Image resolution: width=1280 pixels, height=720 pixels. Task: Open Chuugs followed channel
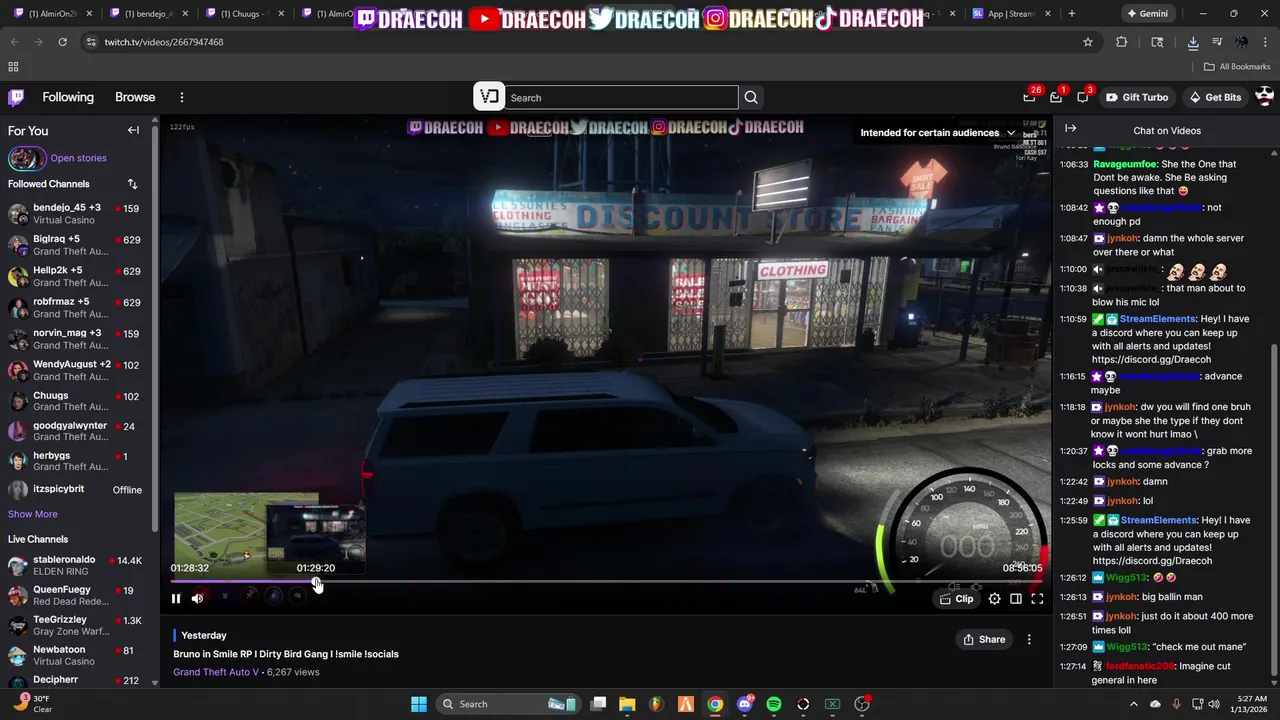click(77, 401)
